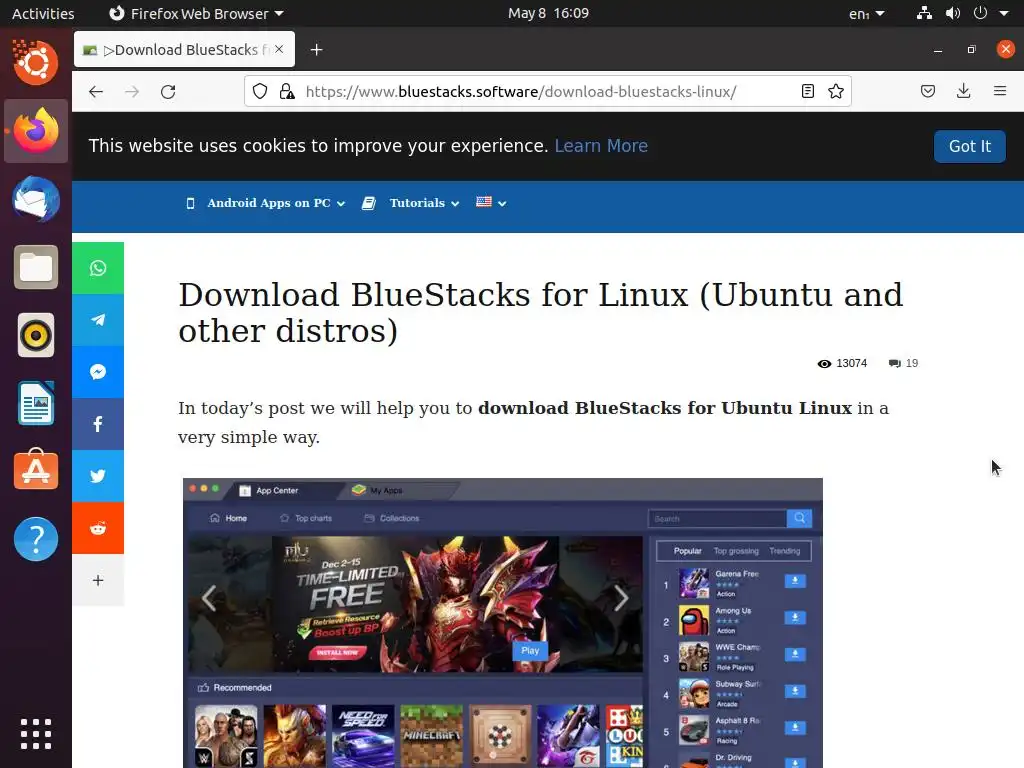The width and height of the screenshot is (1024, 768).
Task: Bookmark this page with the star
Action: pos(836,91)
